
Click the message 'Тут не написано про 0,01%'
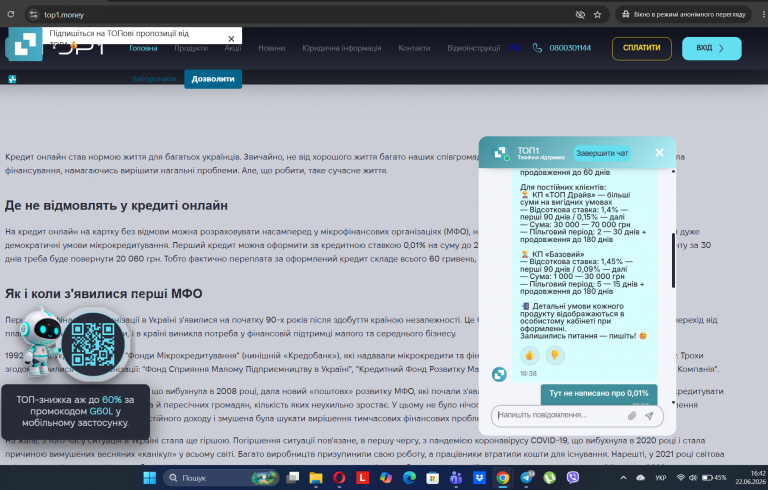(599, 393)
